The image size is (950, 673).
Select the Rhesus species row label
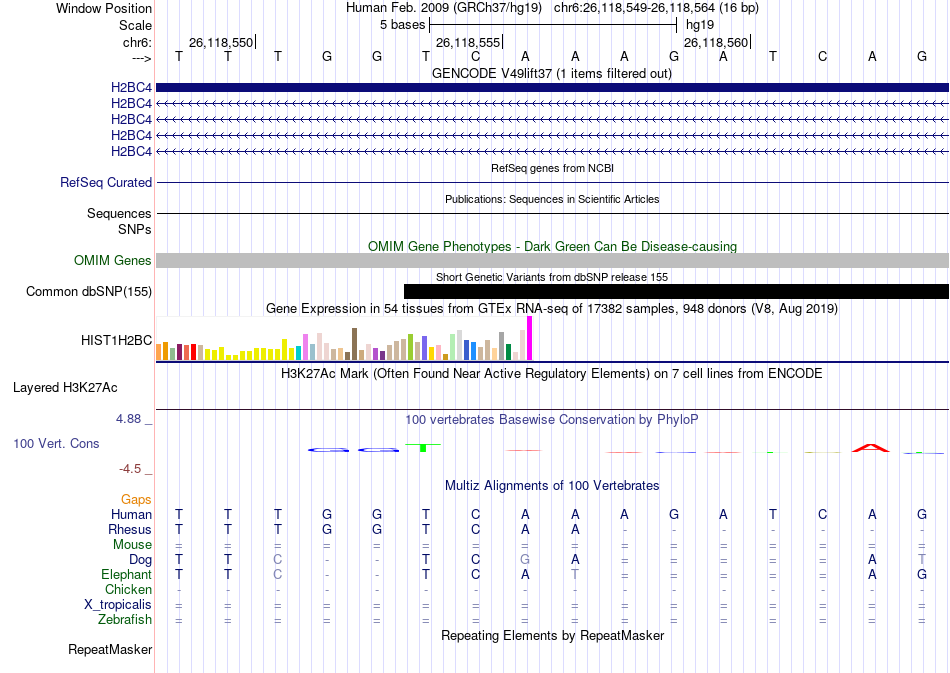[x=130, y=529]
